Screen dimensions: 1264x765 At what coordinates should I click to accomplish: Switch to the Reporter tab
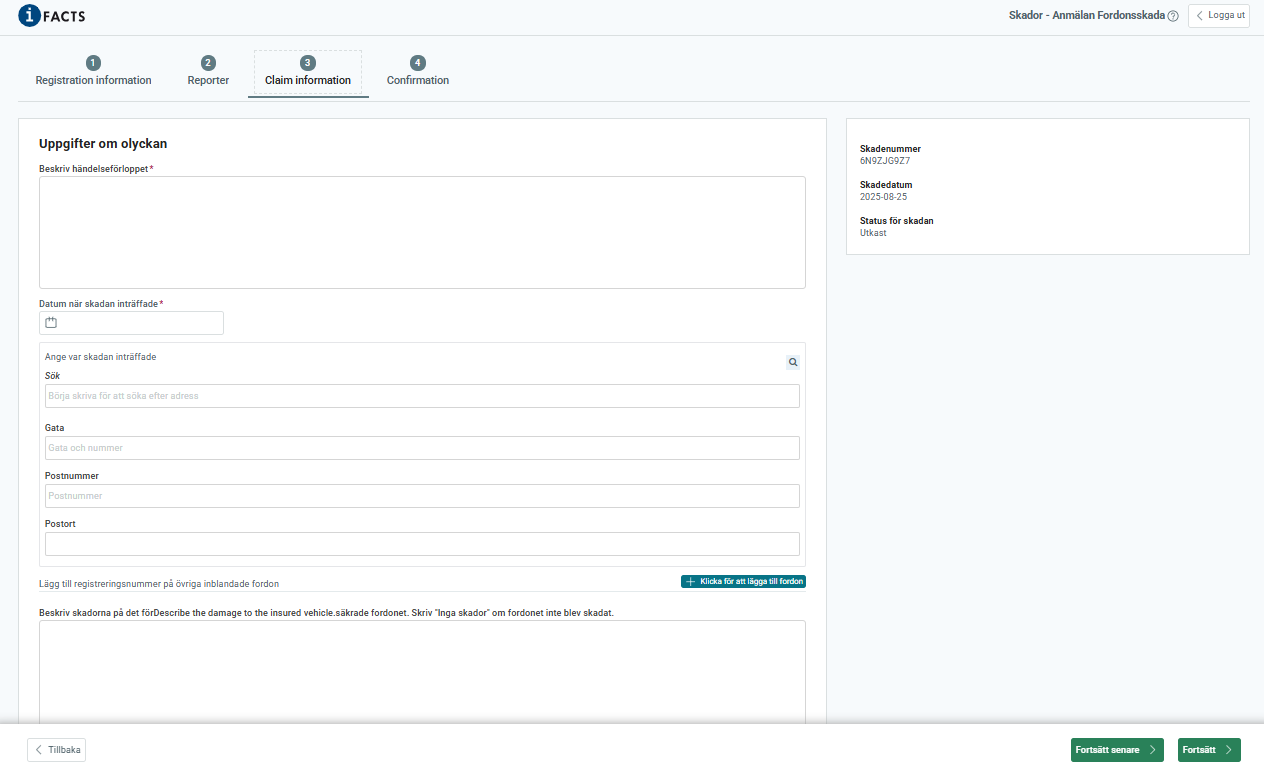(x=208, y=80)
